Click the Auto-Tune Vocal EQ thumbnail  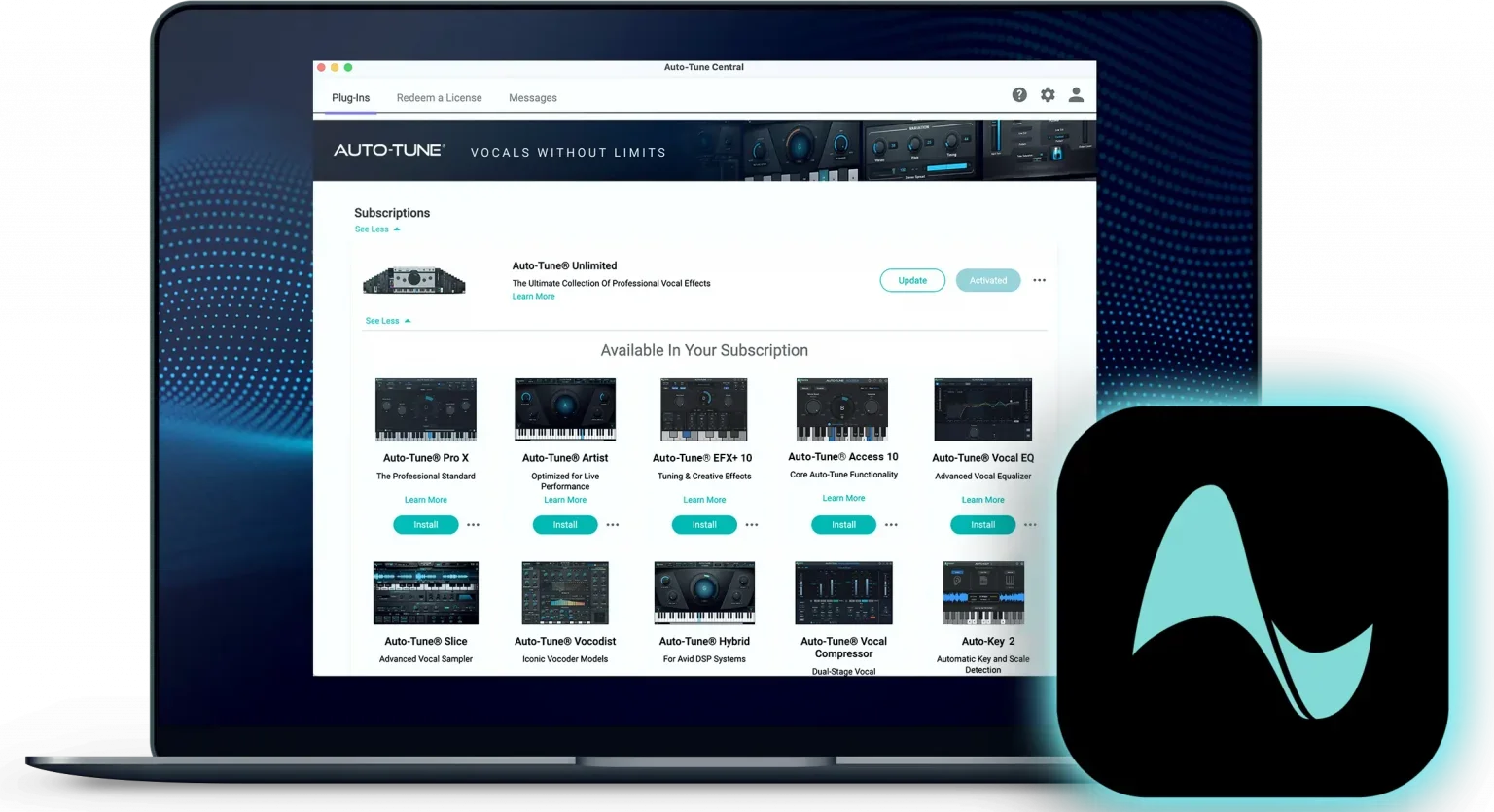pos(982,409)
